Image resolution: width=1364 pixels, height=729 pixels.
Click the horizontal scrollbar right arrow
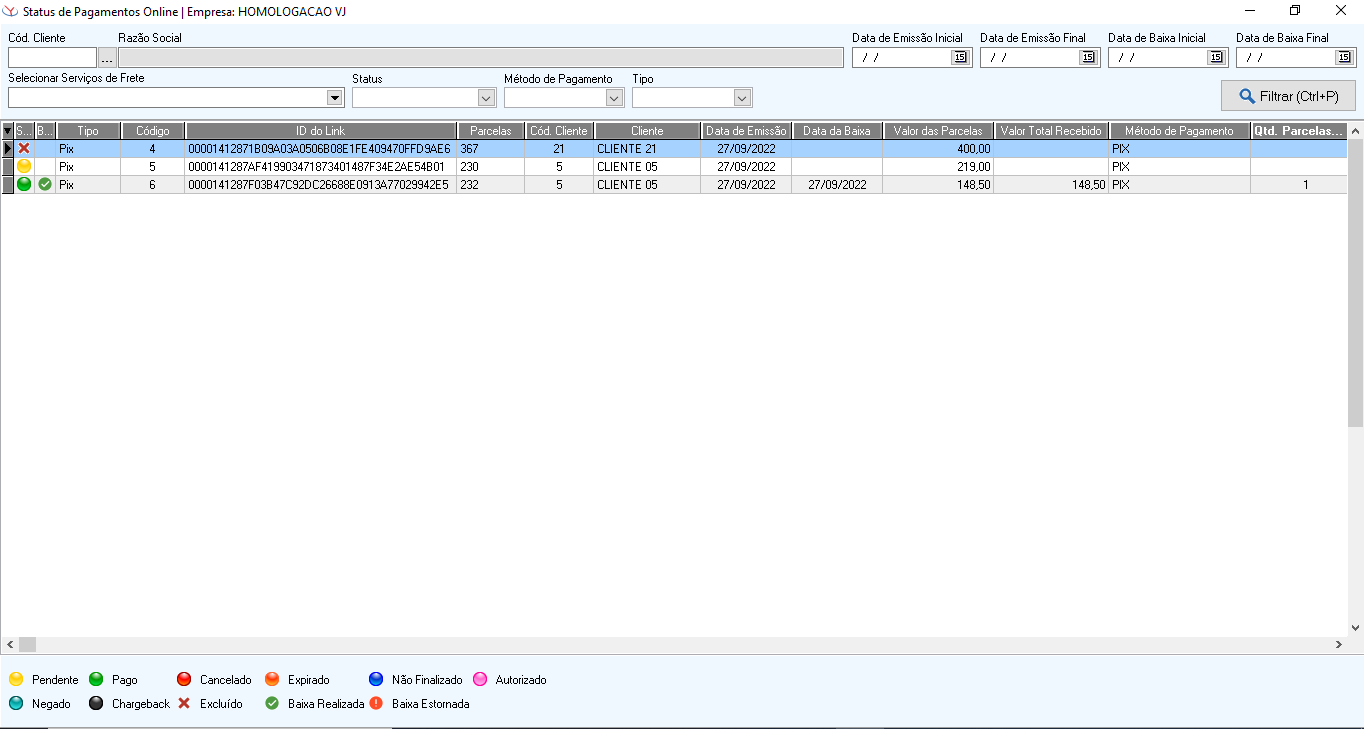[1339, 645]
